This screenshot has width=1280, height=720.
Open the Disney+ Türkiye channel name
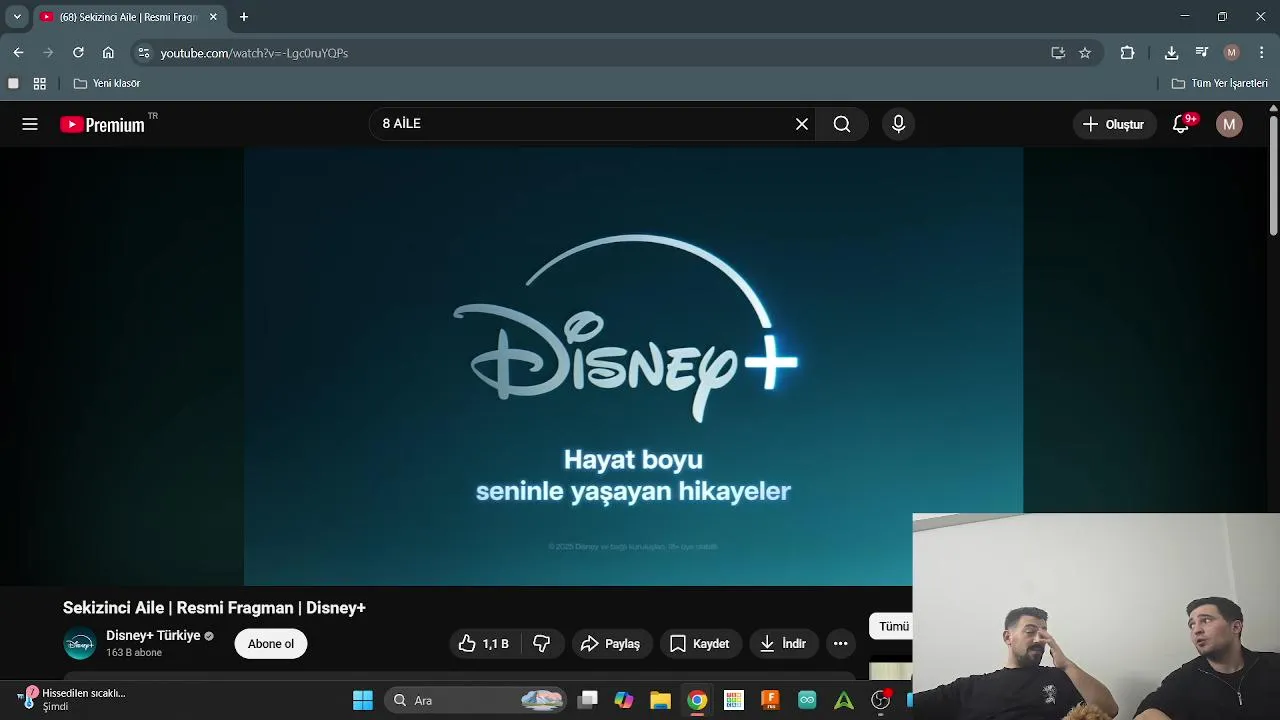point(153,636)
